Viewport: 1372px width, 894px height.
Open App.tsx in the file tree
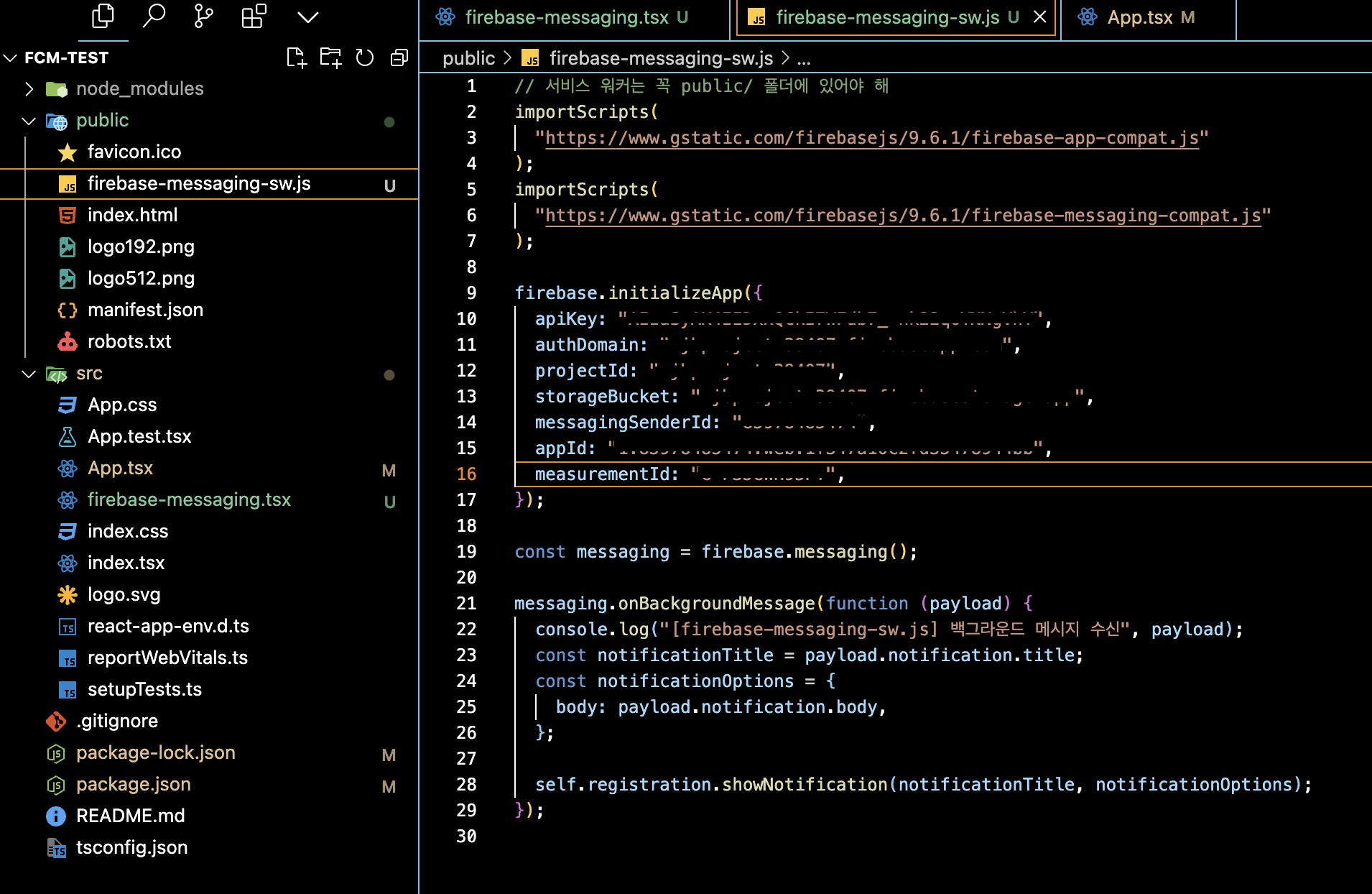120,468
